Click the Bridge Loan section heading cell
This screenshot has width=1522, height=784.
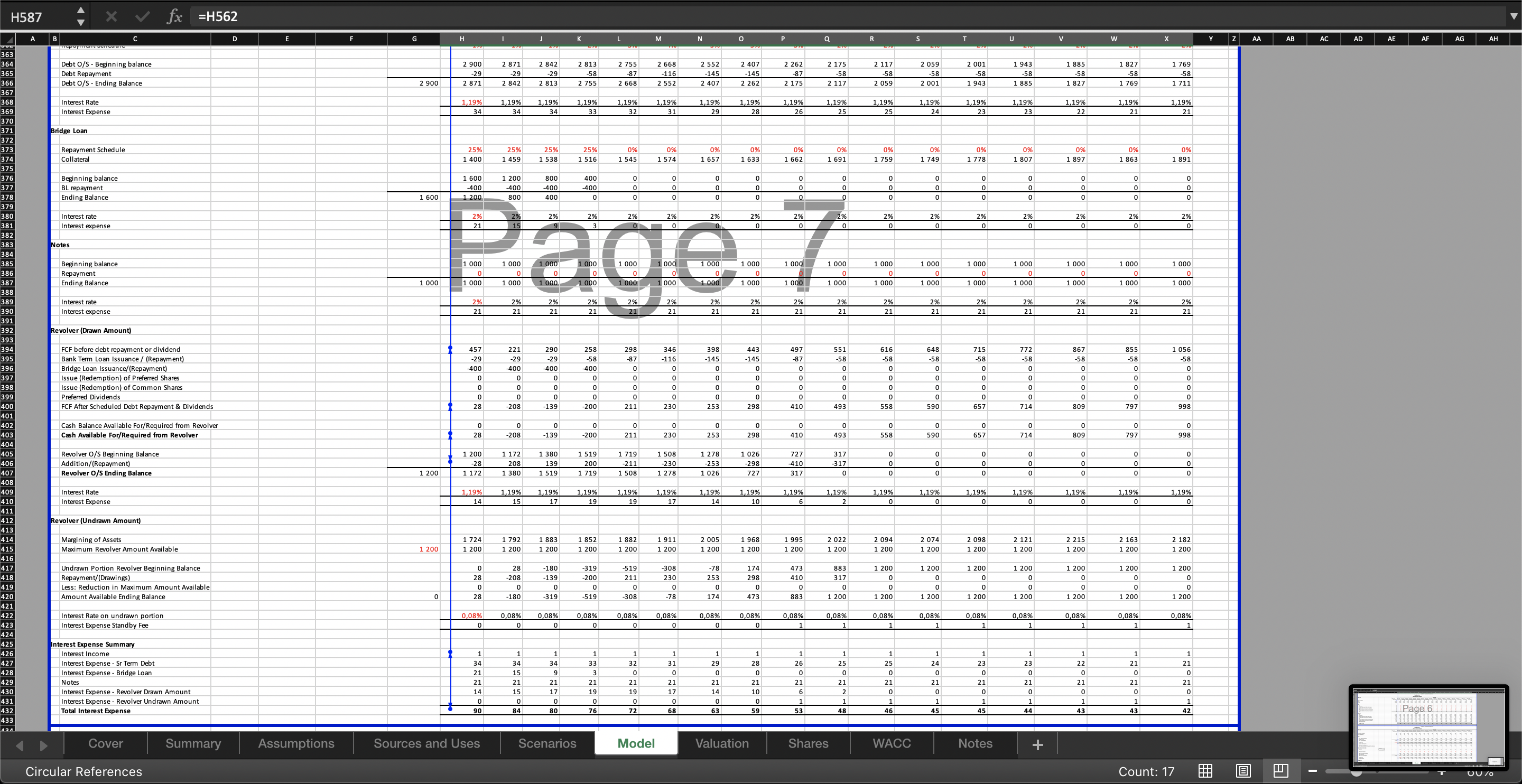coord(69,131)
